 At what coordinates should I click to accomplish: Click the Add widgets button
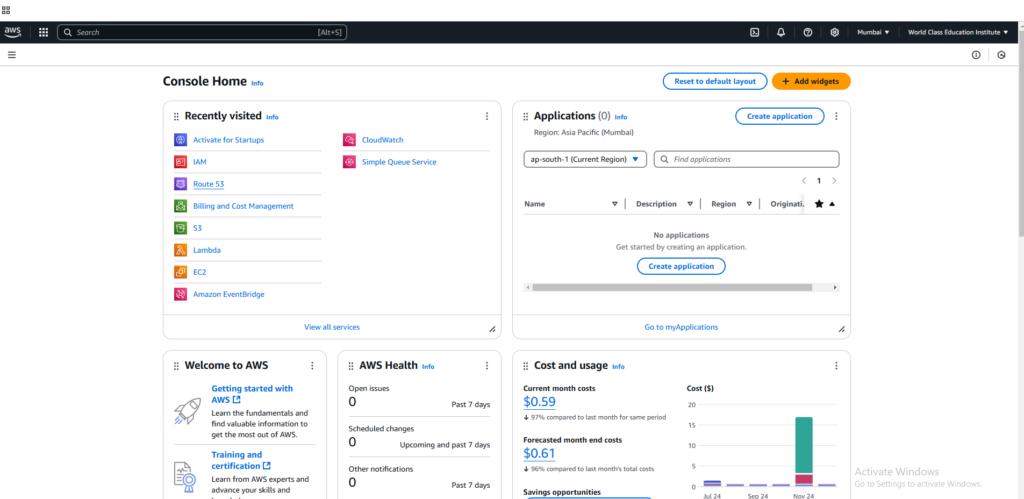[x=811, y=82]
